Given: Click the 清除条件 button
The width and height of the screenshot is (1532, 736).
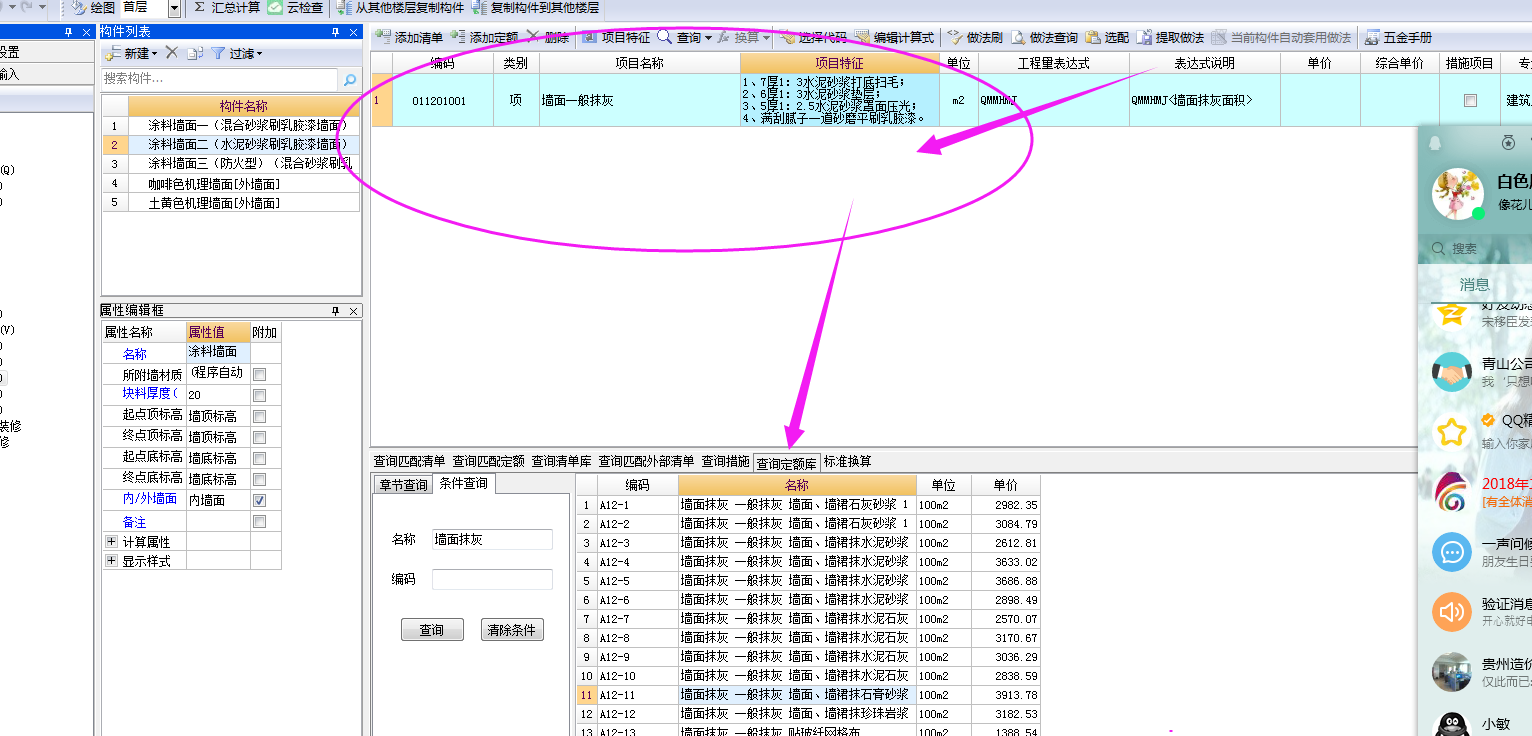Looking at the screenshot, I should (512, 630).
